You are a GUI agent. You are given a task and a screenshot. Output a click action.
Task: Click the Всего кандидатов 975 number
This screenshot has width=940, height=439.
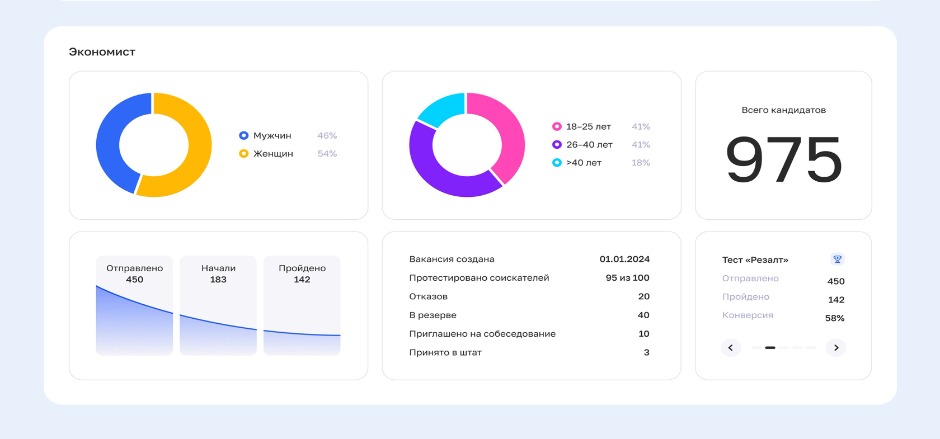[x=783, y=160]
